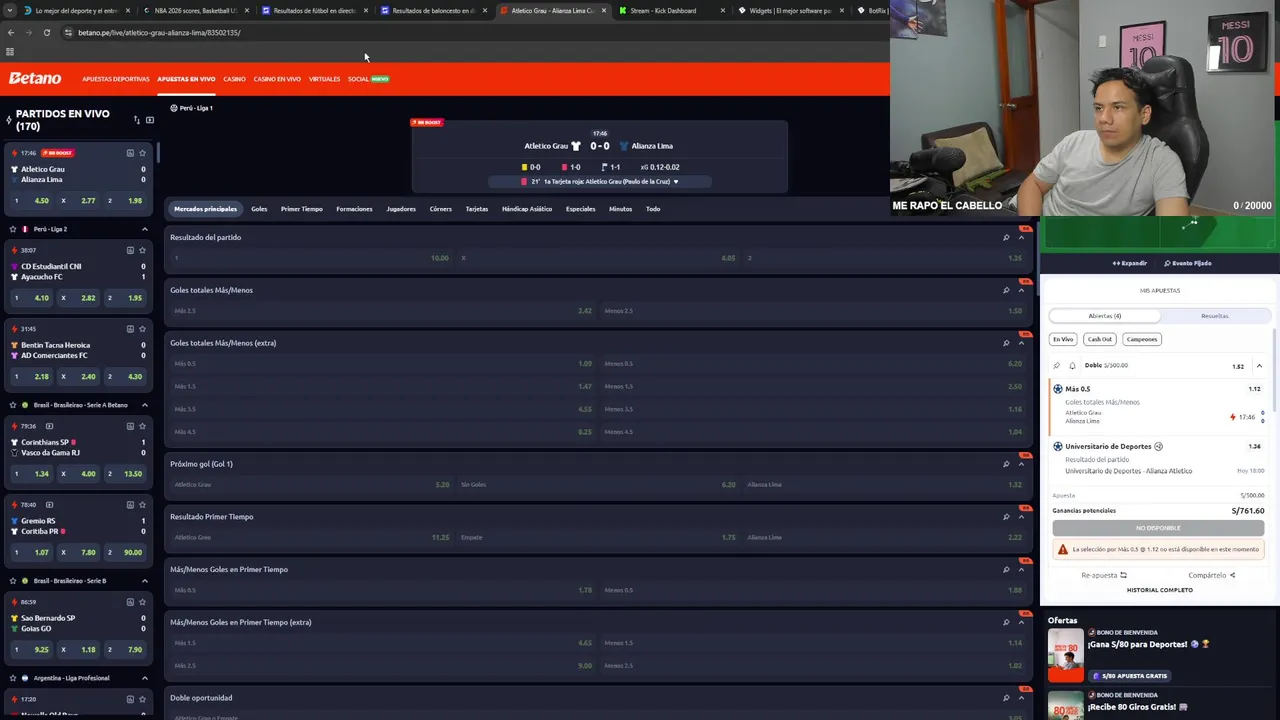Collapse the Goles totales Más/Menos (extra) market

(x=1021, y=343)
